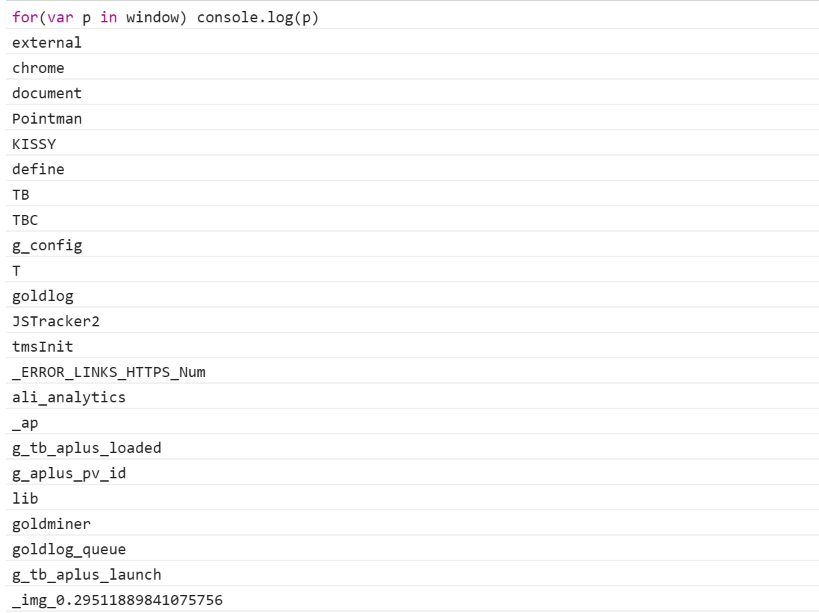Select the 'g_aplus_pv_id' entry
819x613 pixels.
(x=412, y=473)
